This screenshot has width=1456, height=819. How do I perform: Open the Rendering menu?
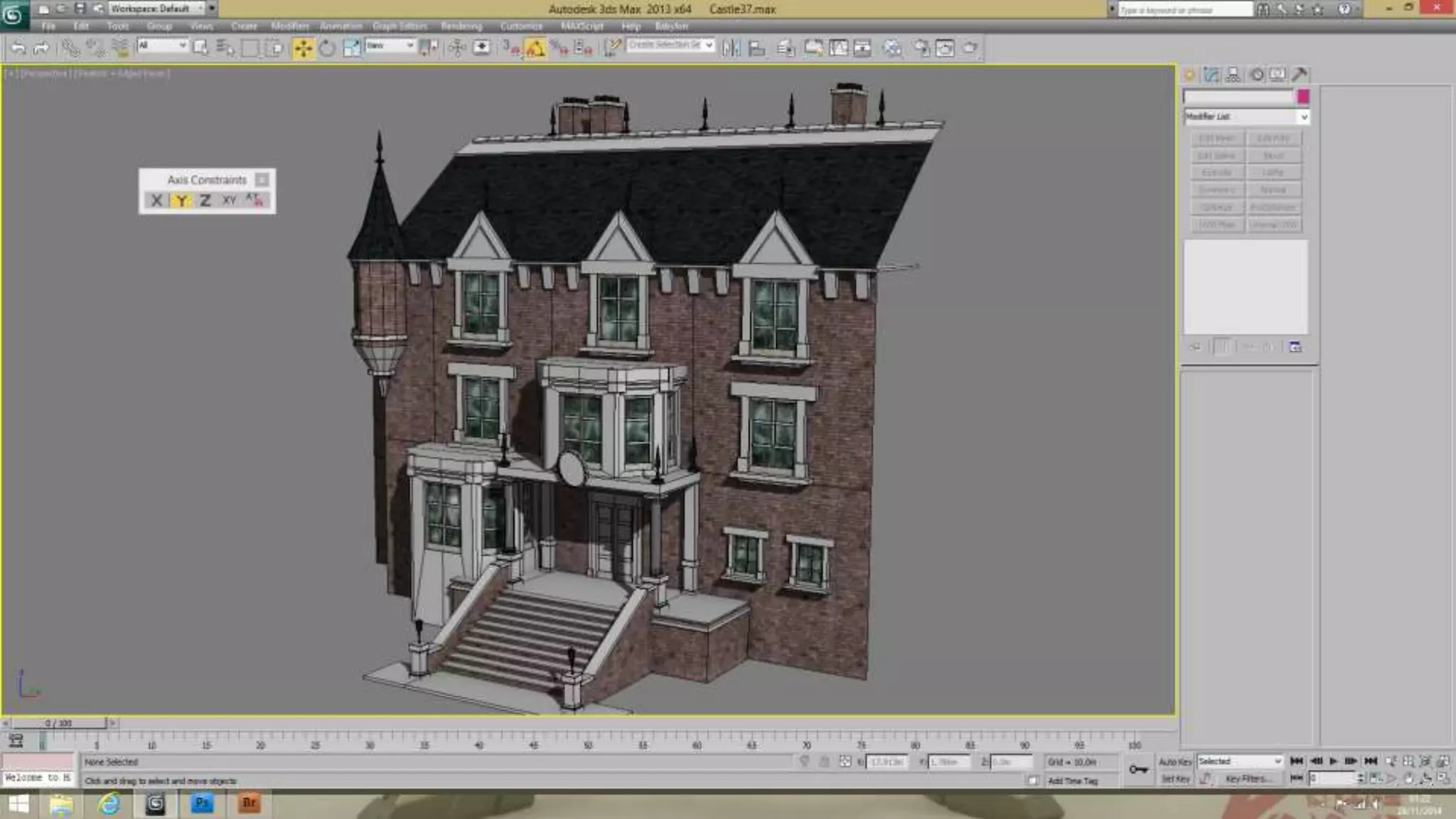point(461,26)
